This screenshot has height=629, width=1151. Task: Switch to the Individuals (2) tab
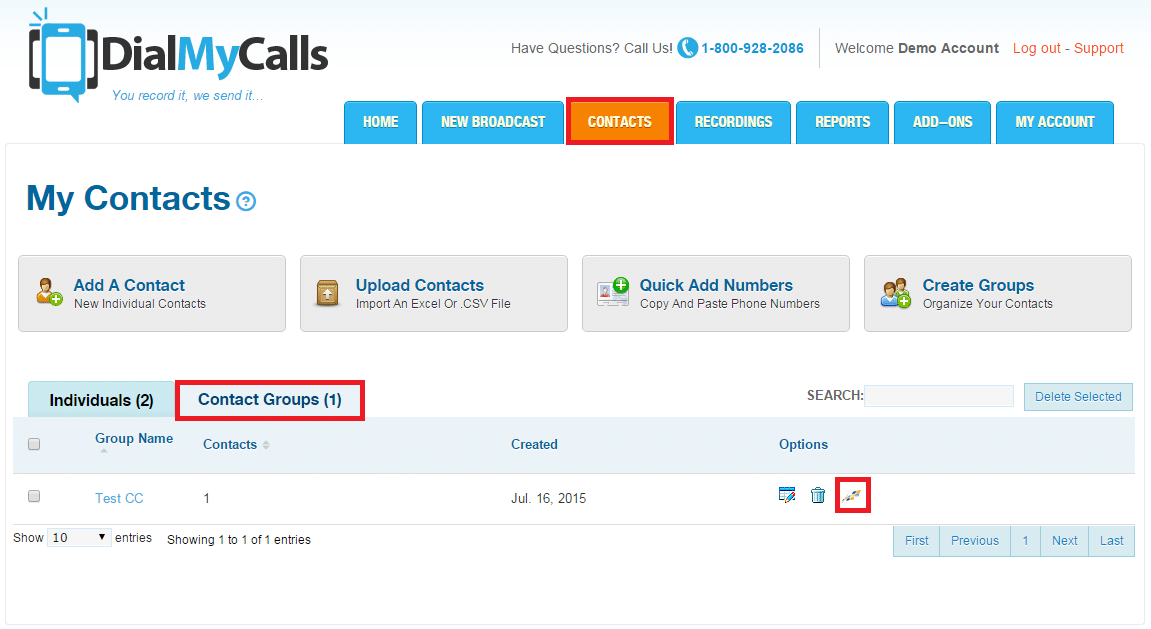click(x=101, y=400)
